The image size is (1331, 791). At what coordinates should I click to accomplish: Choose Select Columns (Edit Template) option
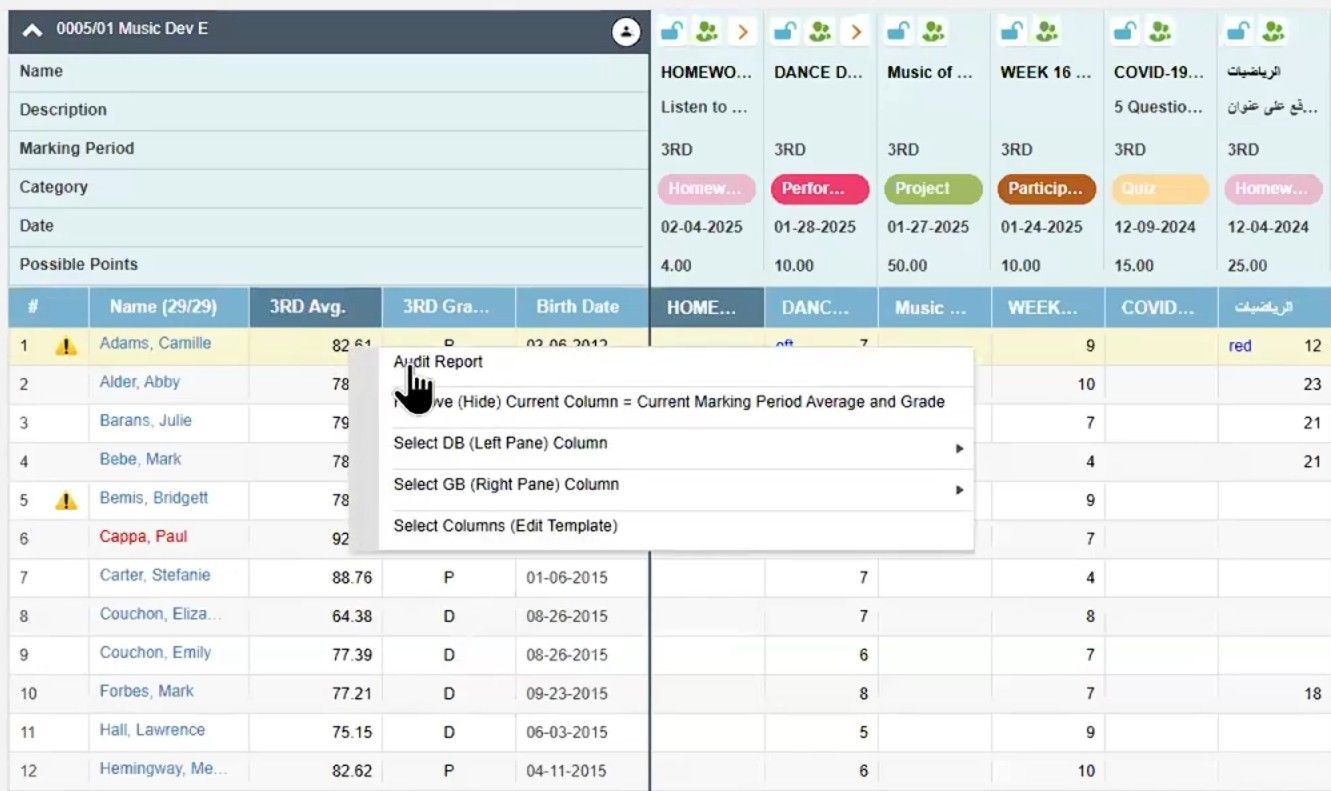coord(505,525)
